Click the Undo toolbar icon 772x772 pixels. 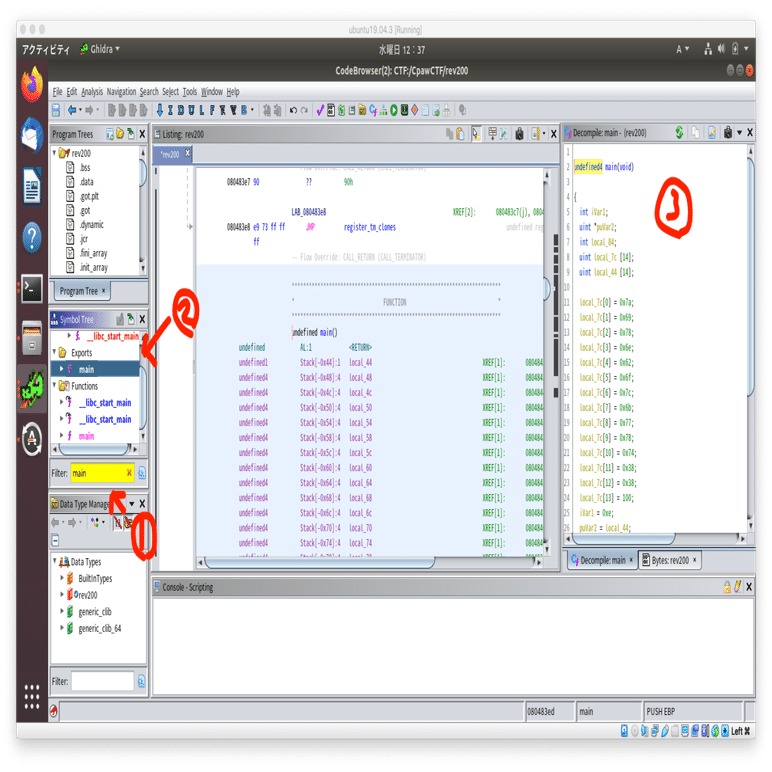(293, 110)
